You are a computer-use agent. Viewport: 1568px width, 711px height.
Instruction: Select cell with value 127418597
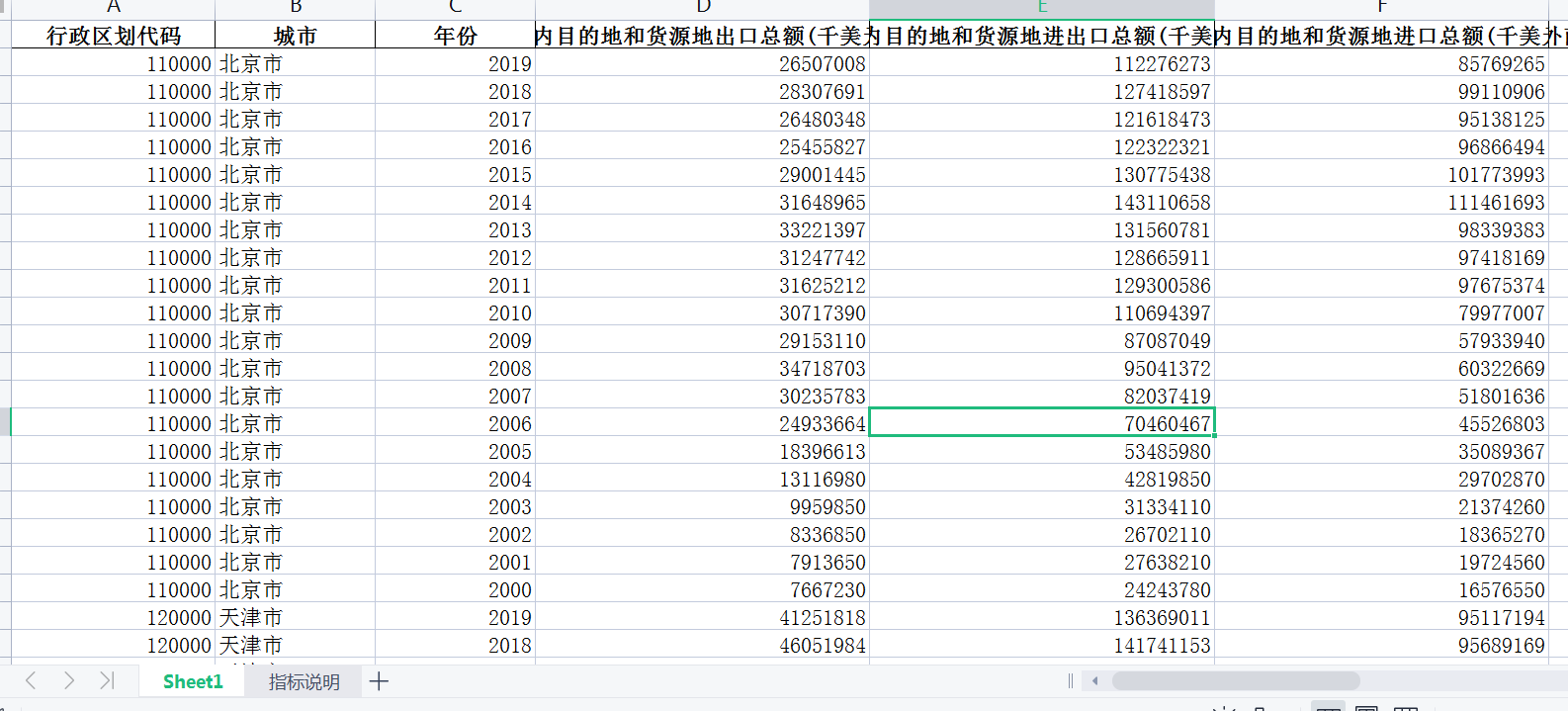point(1042,91)
